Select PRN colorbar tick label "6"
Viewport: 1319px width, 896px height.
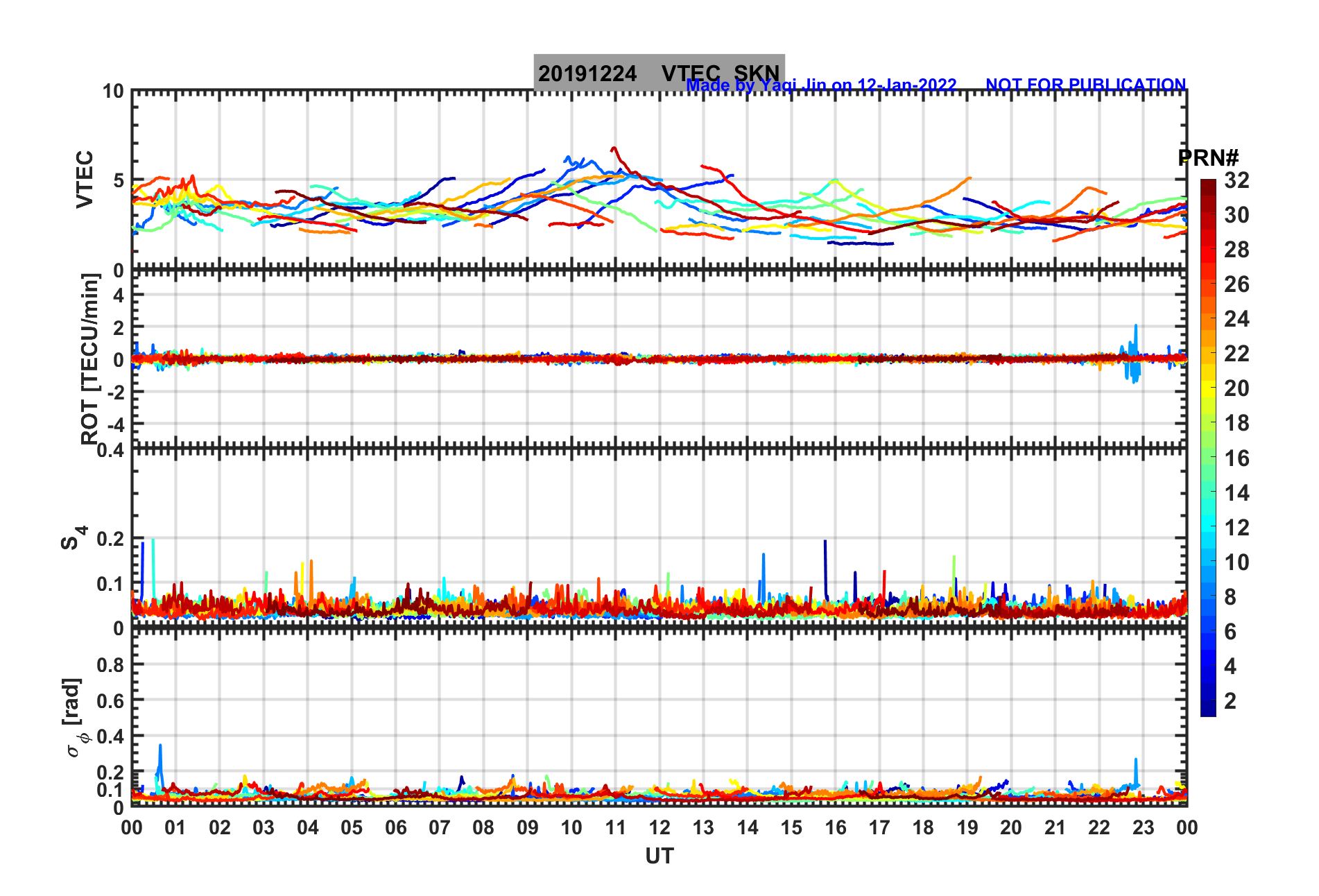[x=1230, y=632]
